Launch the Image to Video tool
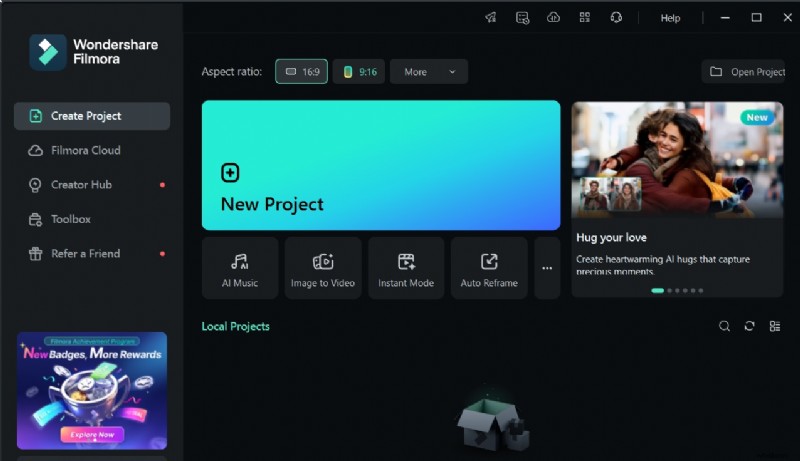This screenshot has height=461, width=800. click(323, 268)
